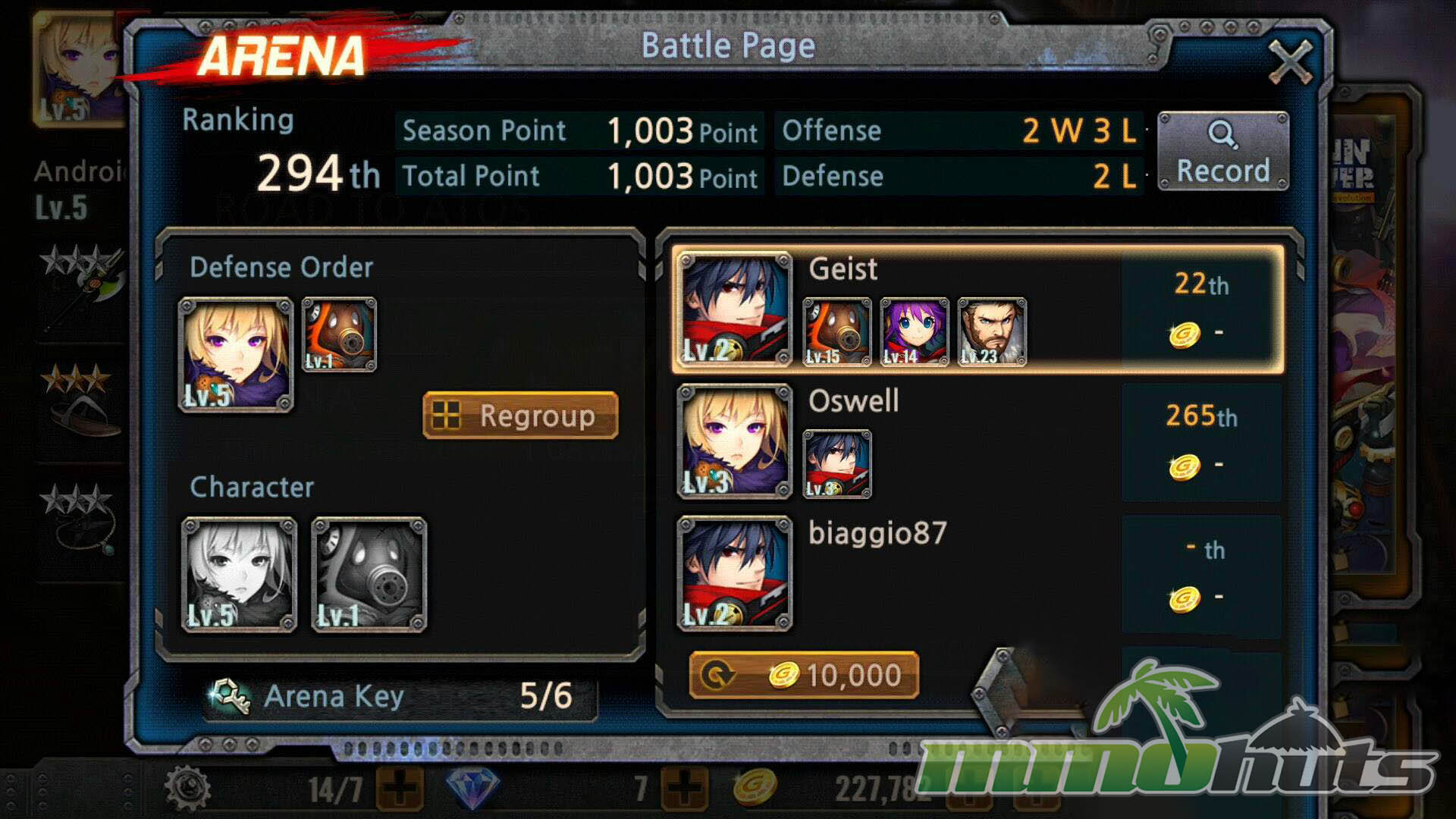The image size is (1456, 819).
Task: Click the Lv.5 blonde hero in Defense Order
Action: tap(236, 355)
